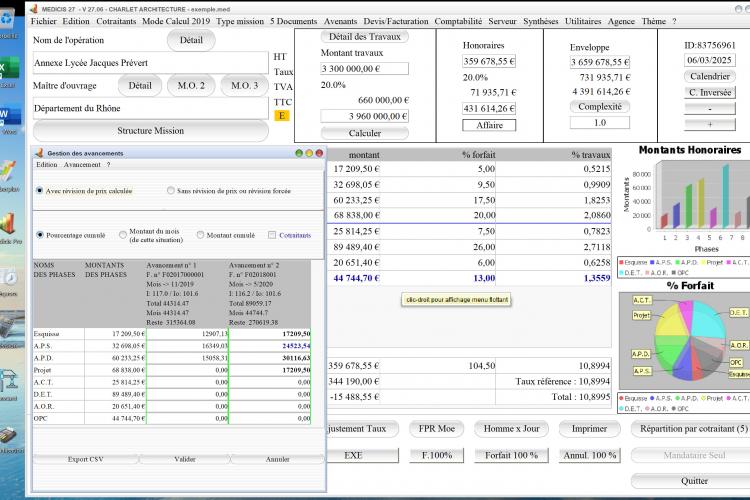Click the Export CSV button
Viewport: 750px width, 500px height.
(86, 459)
